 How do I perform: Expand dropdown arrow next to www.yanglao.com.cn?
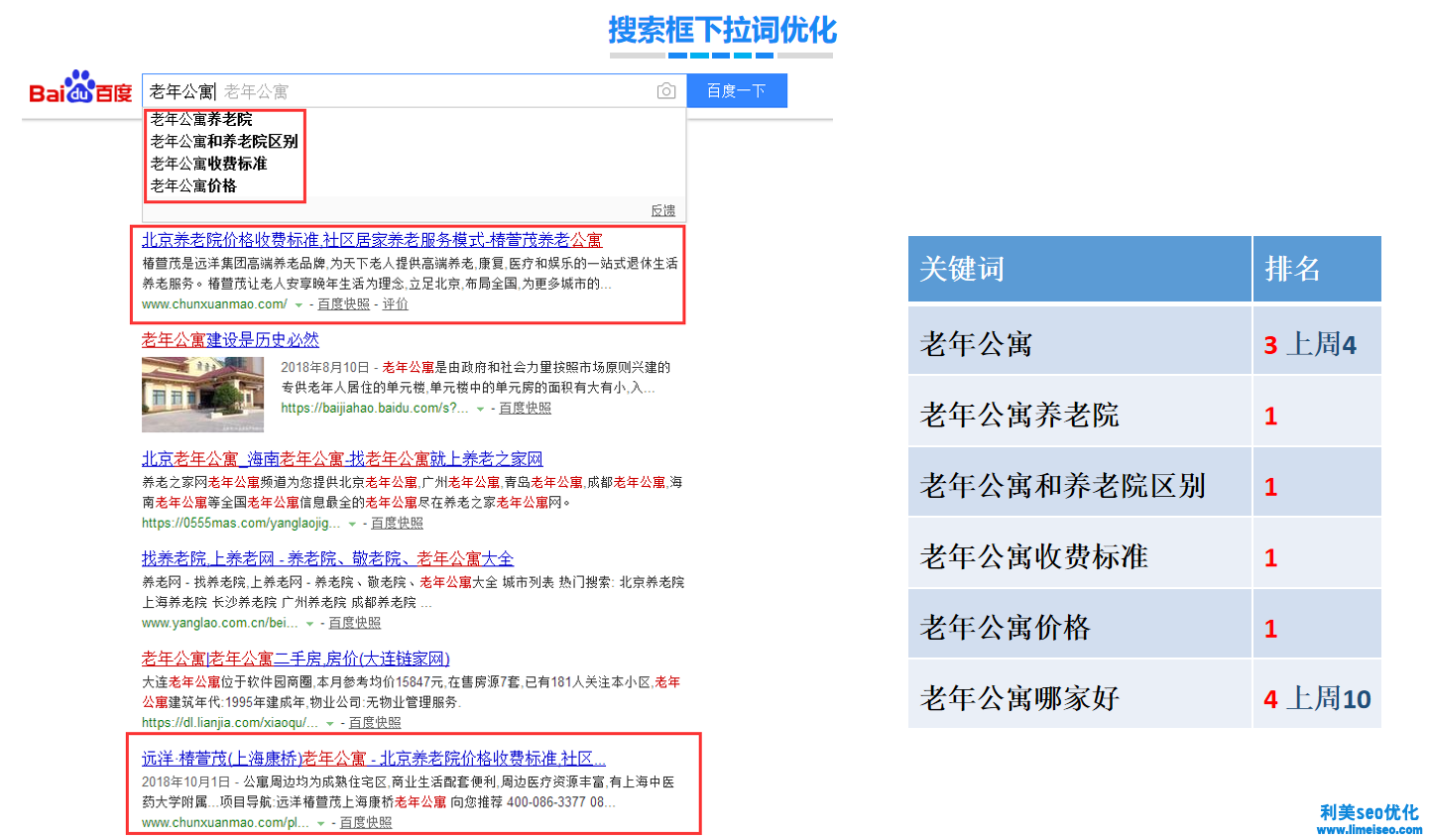click(309, 624)
